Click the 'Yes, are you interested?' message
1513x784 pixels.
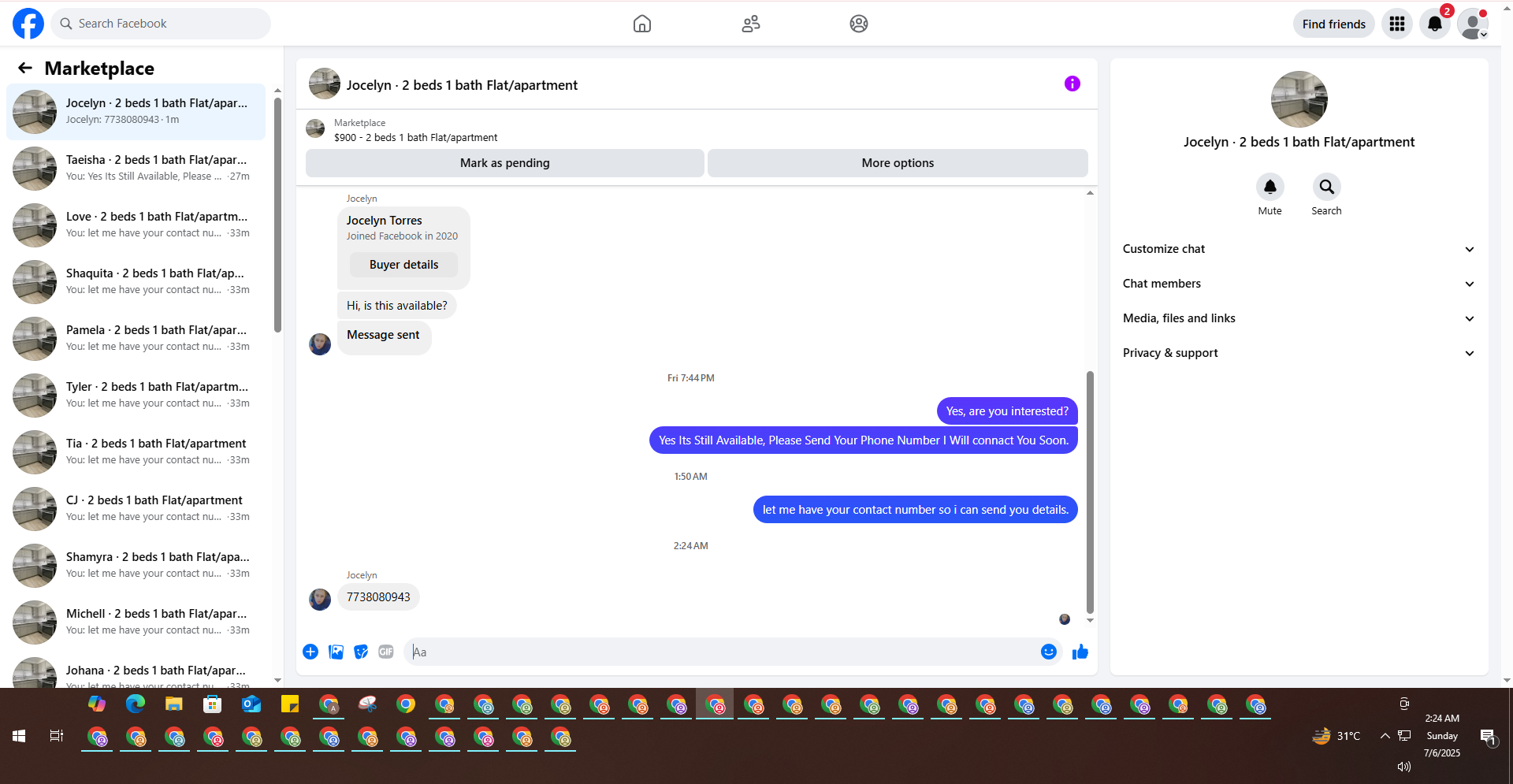tap(1007, 411)
